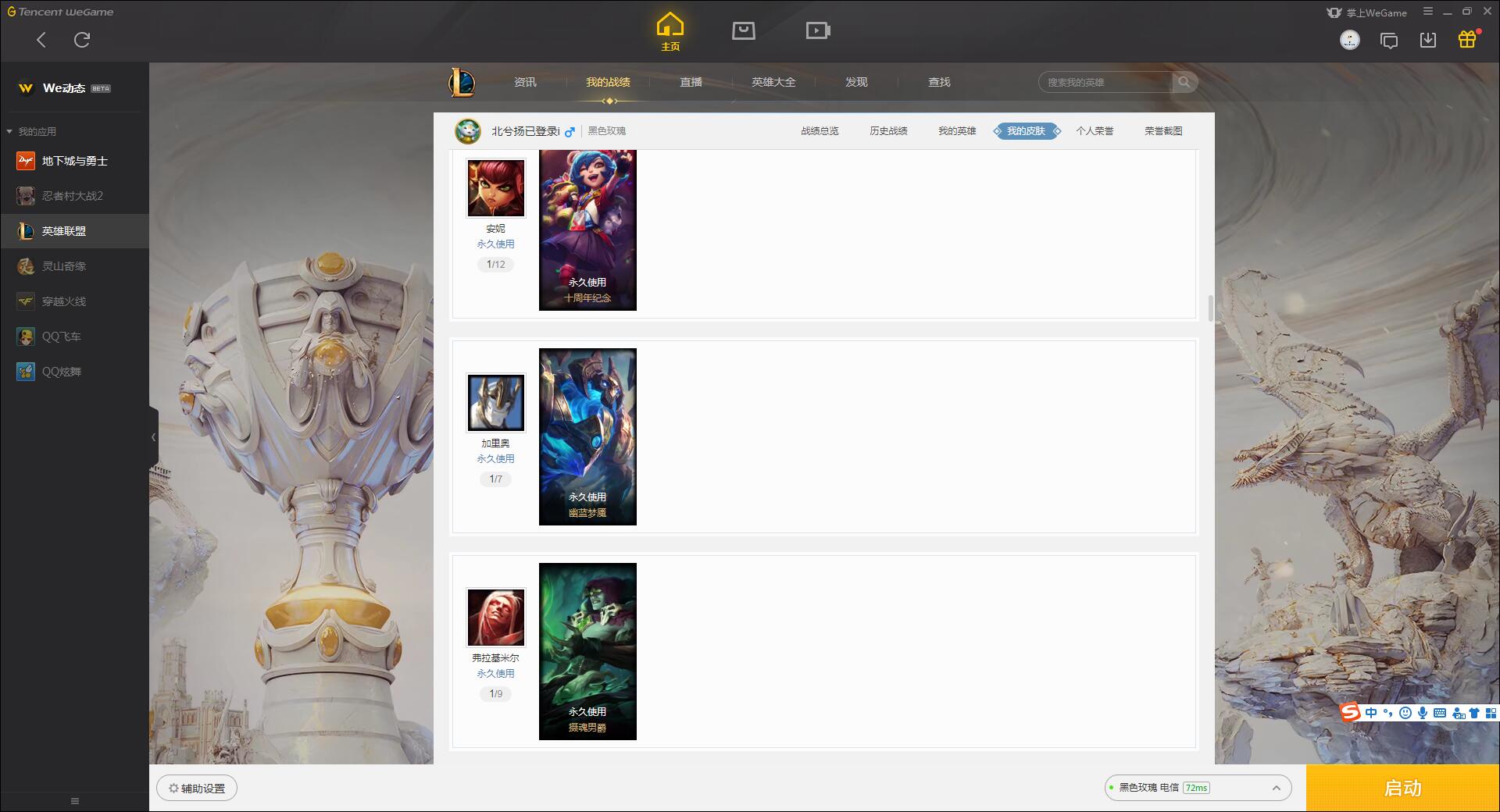
Task: Select 英雄联盟 in the sidebar
Action: 74,231
